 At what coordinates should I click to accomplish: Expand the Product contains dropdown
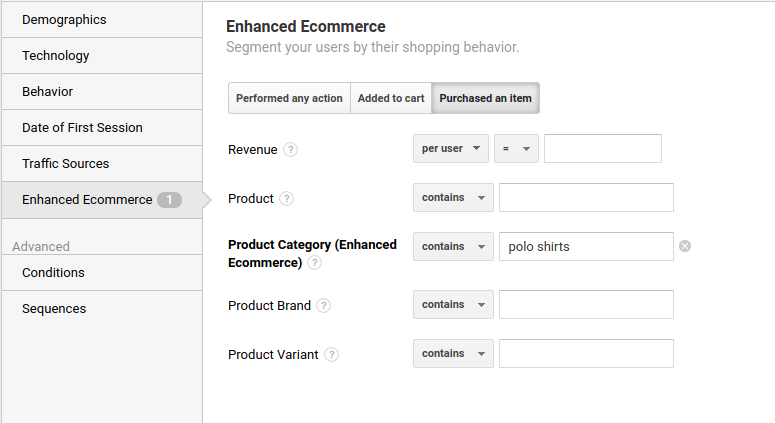click(x=453, y=198)
